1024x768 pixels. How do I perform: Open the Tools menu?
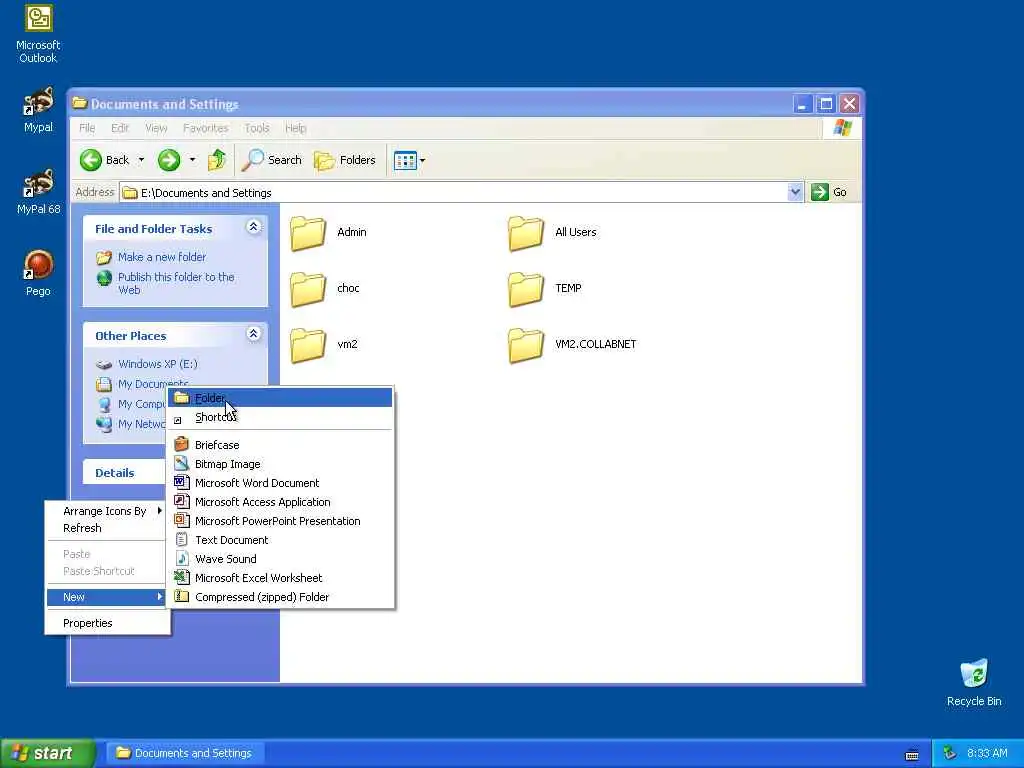click(257, 128)
